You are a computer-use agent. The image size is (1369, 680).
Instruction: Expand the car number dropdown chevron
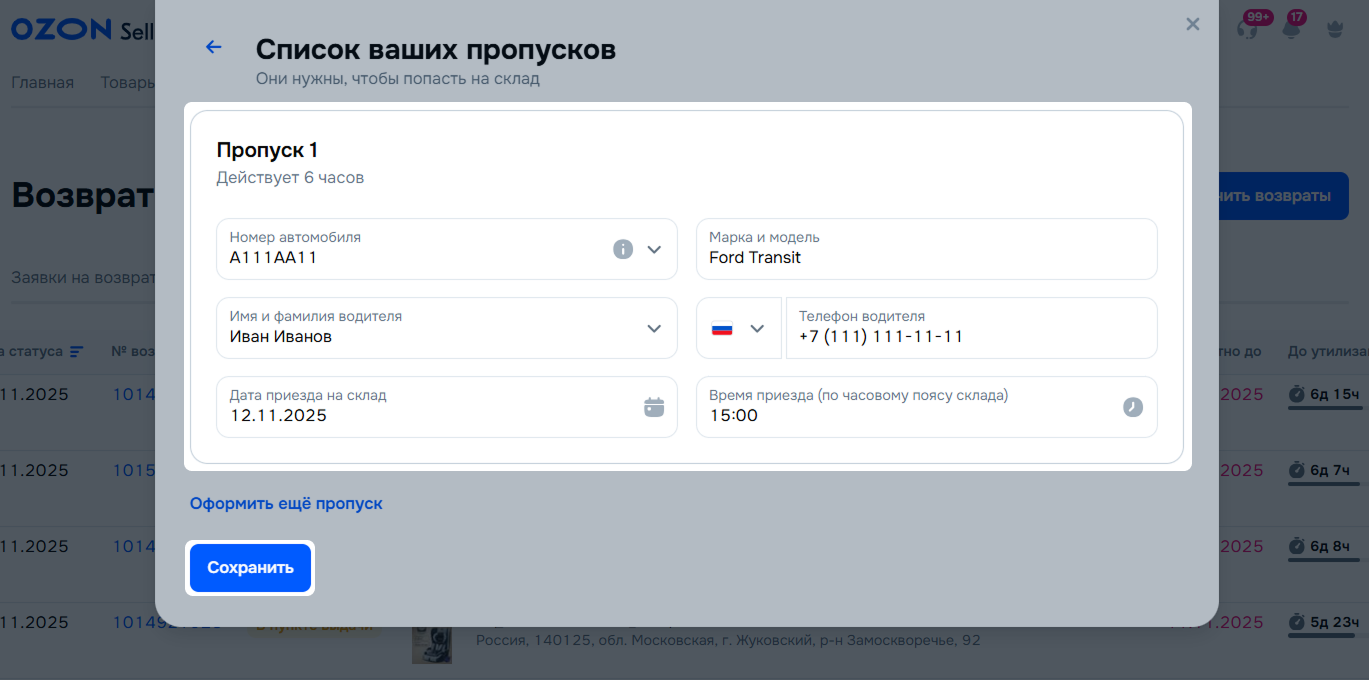tap(654, 249)
